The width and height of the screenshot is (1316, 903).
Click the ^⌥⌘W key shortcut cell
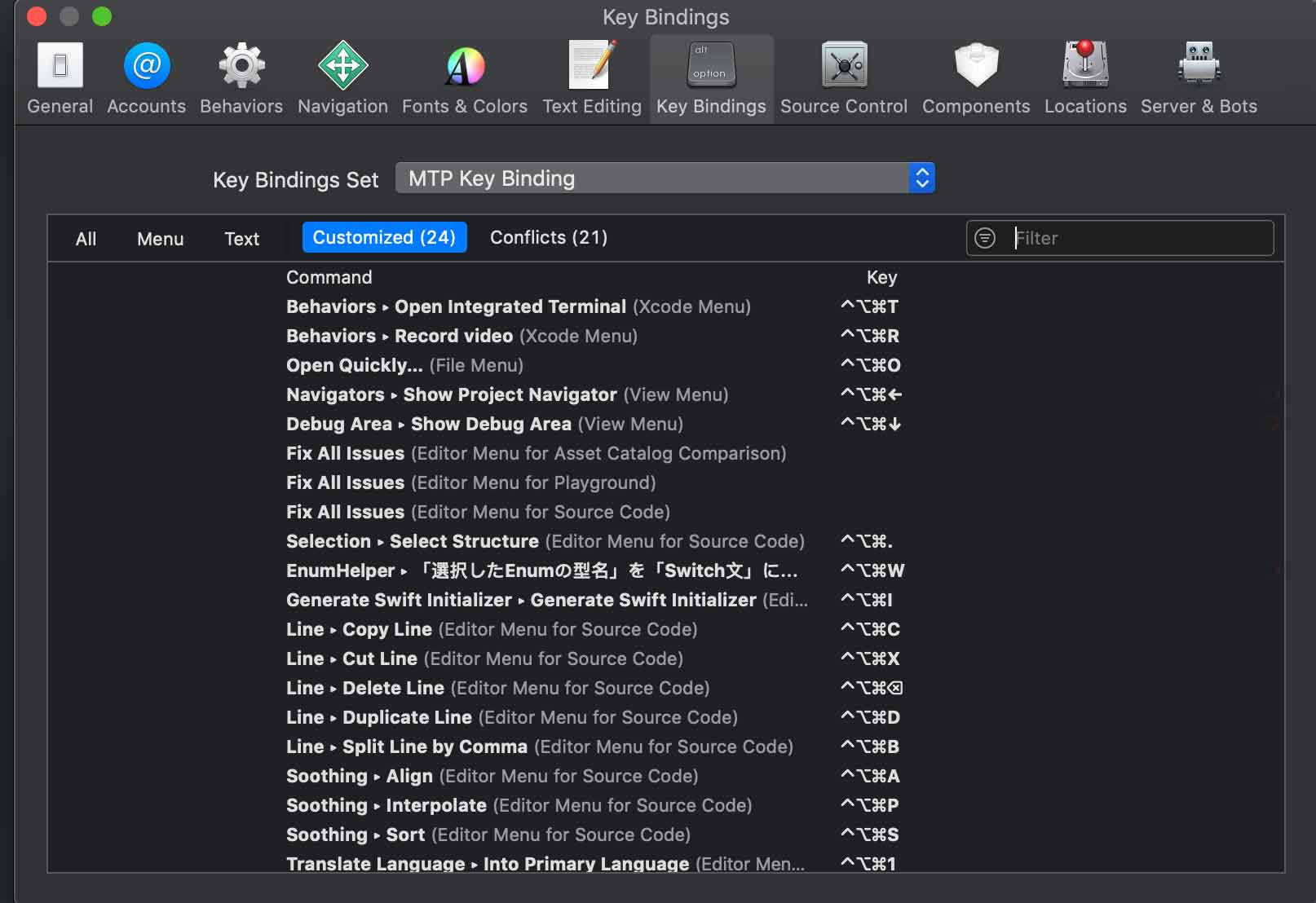pos(872,570)
